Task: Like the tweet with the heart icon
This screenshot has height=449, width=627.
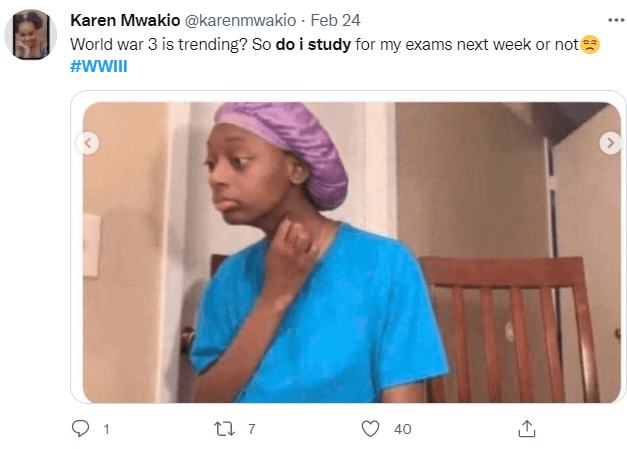Action: pyautogui.click(x=370, y=429)
